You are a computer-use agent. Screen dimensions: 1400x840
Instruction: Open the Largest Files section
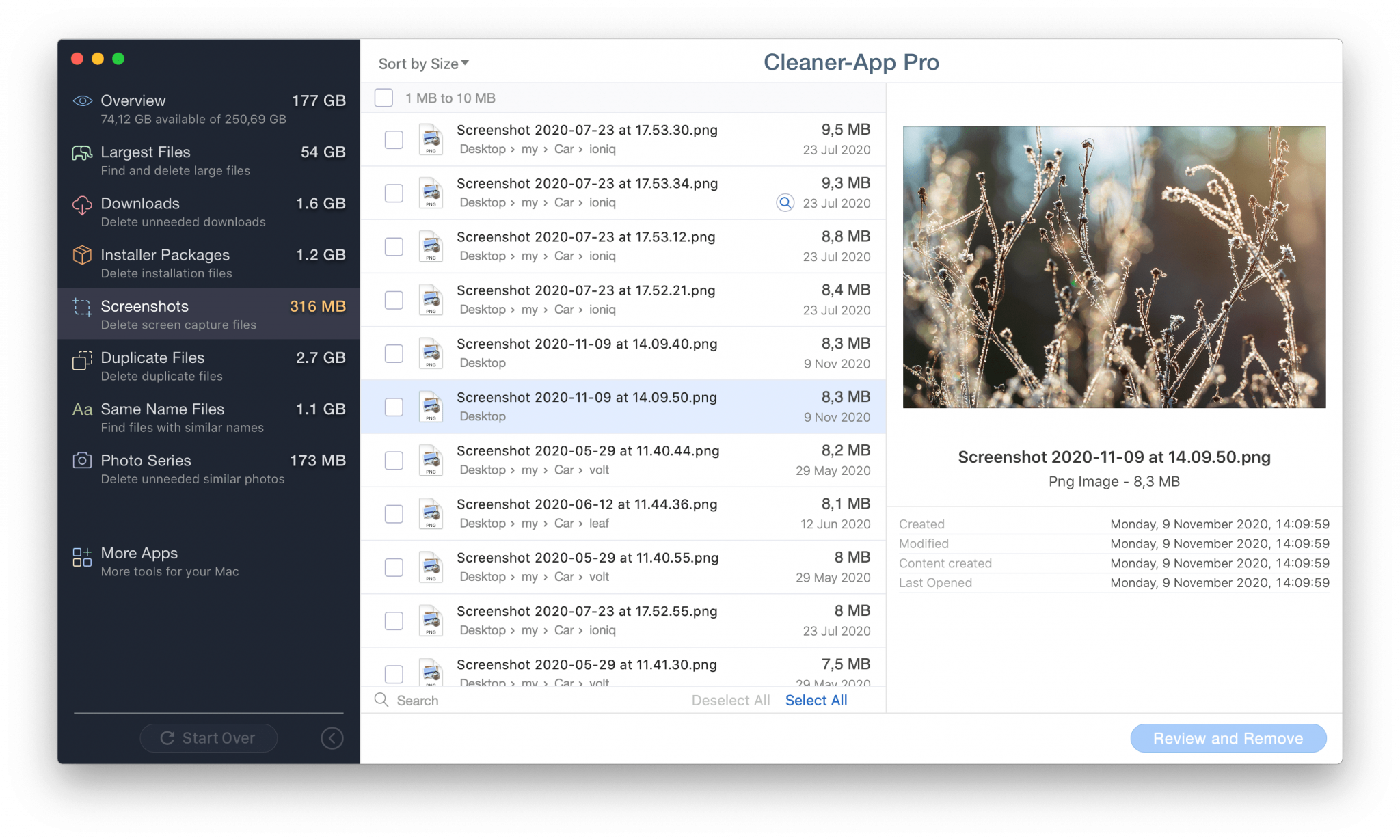click(x=208, y=160)
